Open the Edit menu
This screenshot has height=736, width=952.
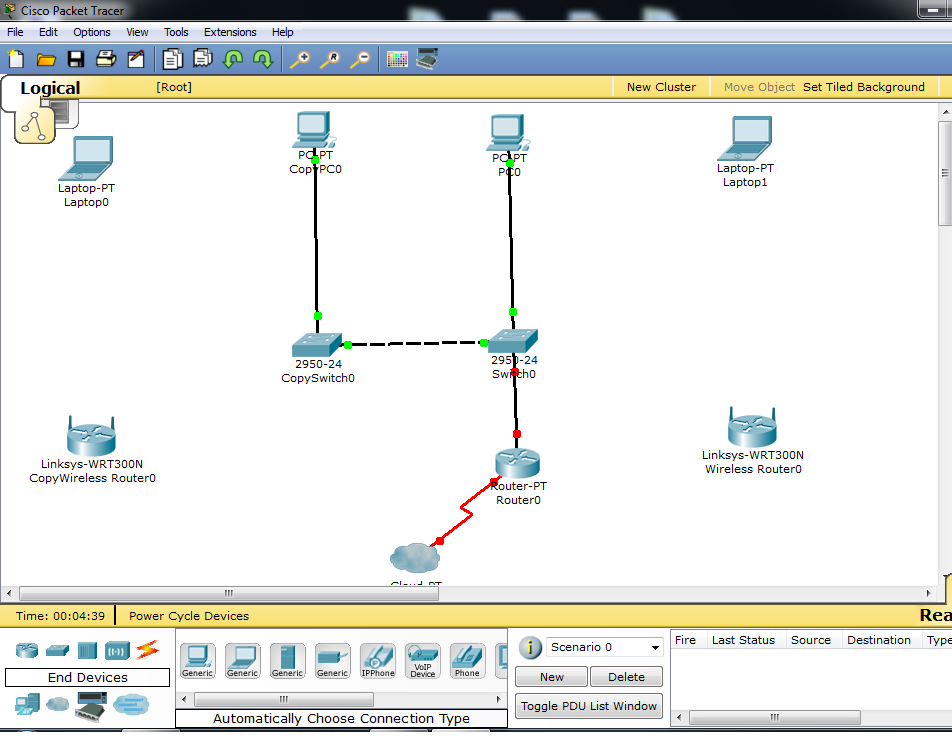(x=48, y=32)
